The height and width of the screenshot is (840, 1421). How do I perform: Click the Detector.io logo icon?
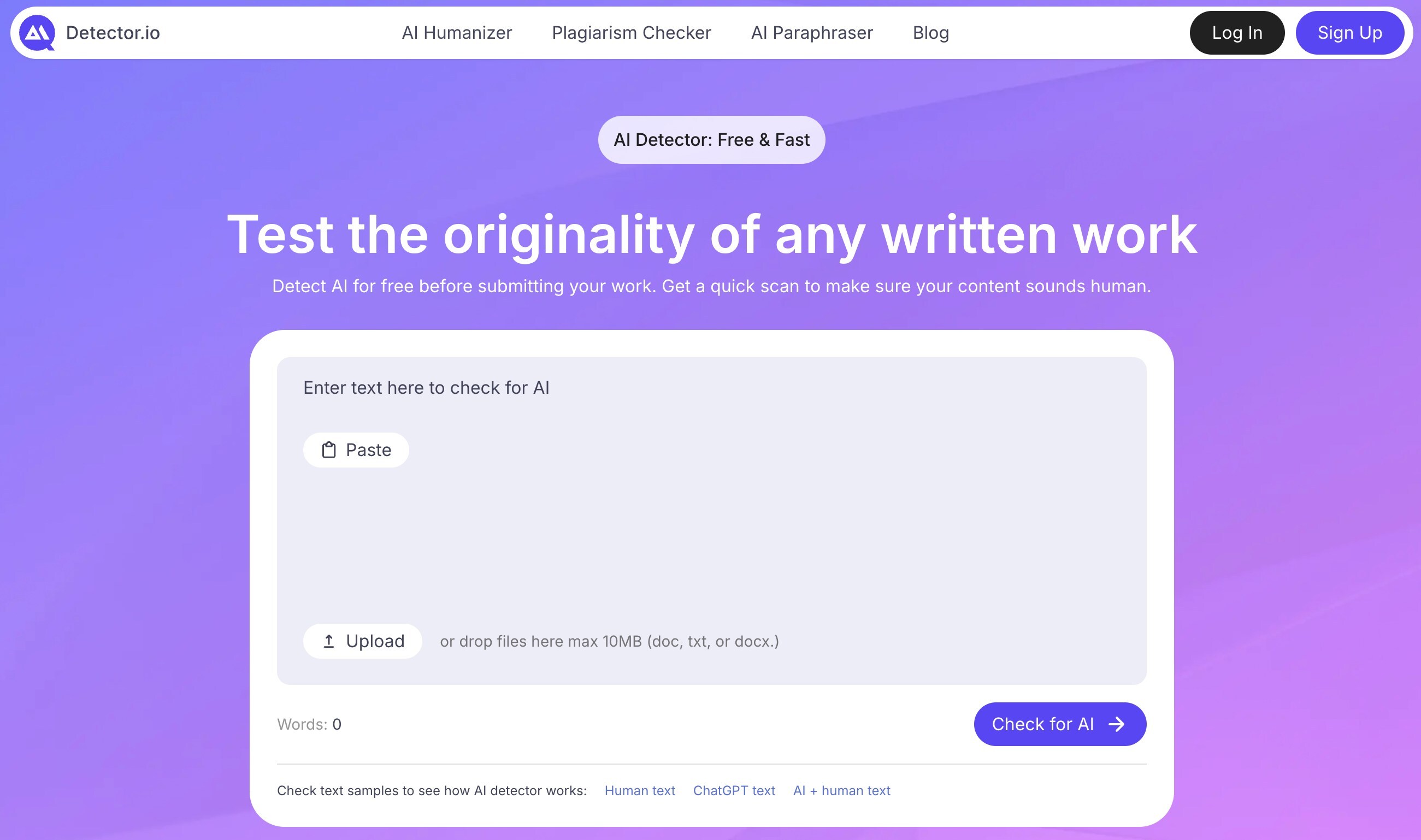point(37,33)
